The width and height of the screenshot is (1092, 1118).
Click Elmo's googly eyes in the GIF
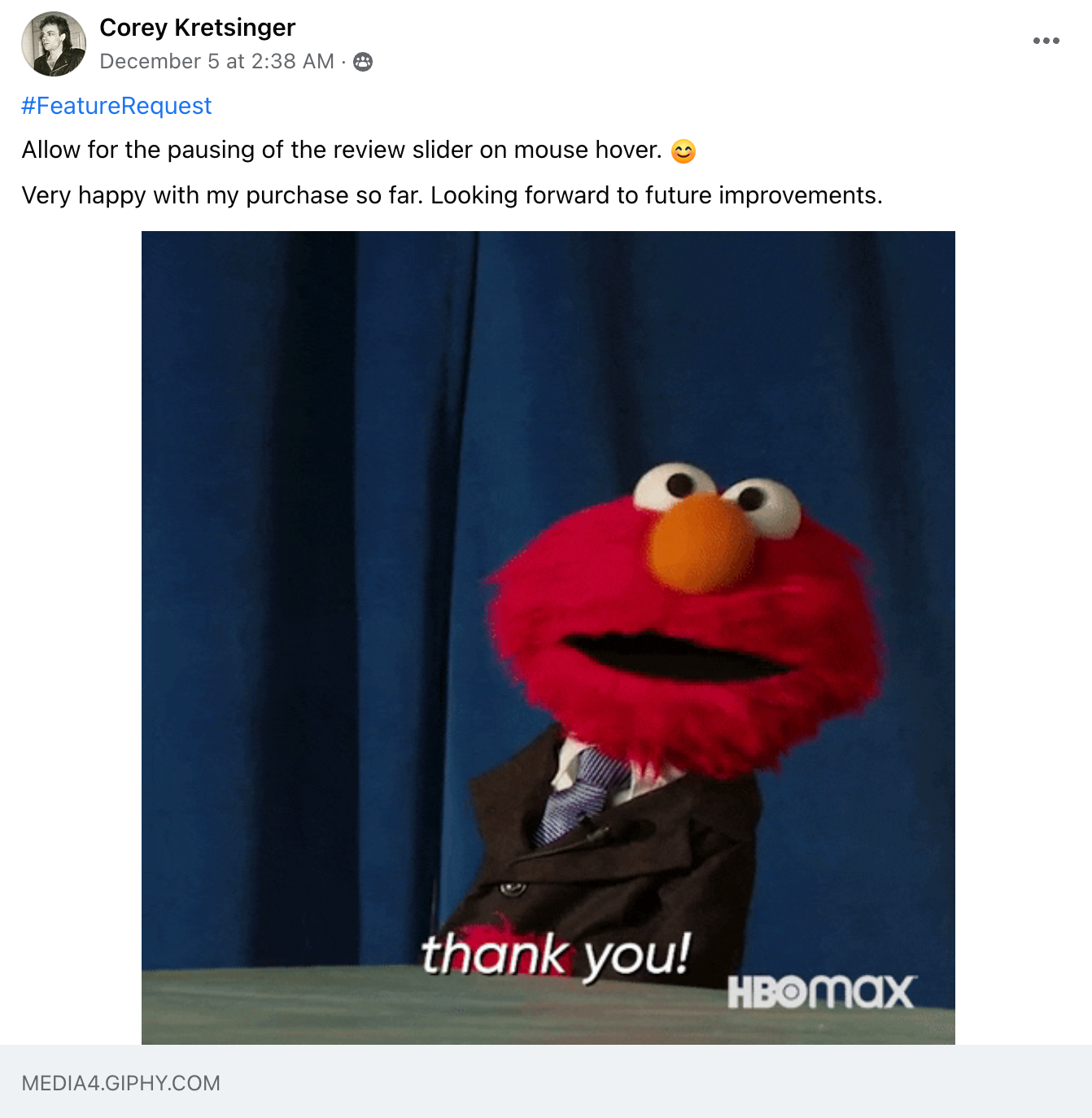tap(716, 495)
